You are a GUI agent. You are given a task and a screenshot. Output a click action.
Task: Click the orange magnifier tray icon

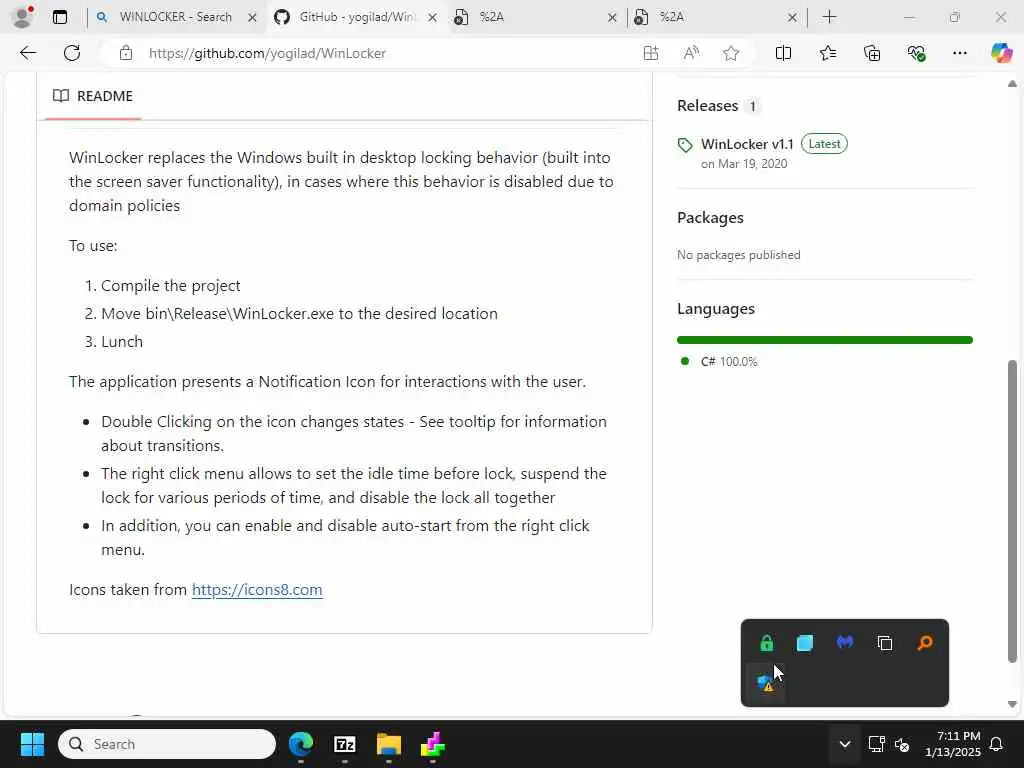click(x=925, y=643)
